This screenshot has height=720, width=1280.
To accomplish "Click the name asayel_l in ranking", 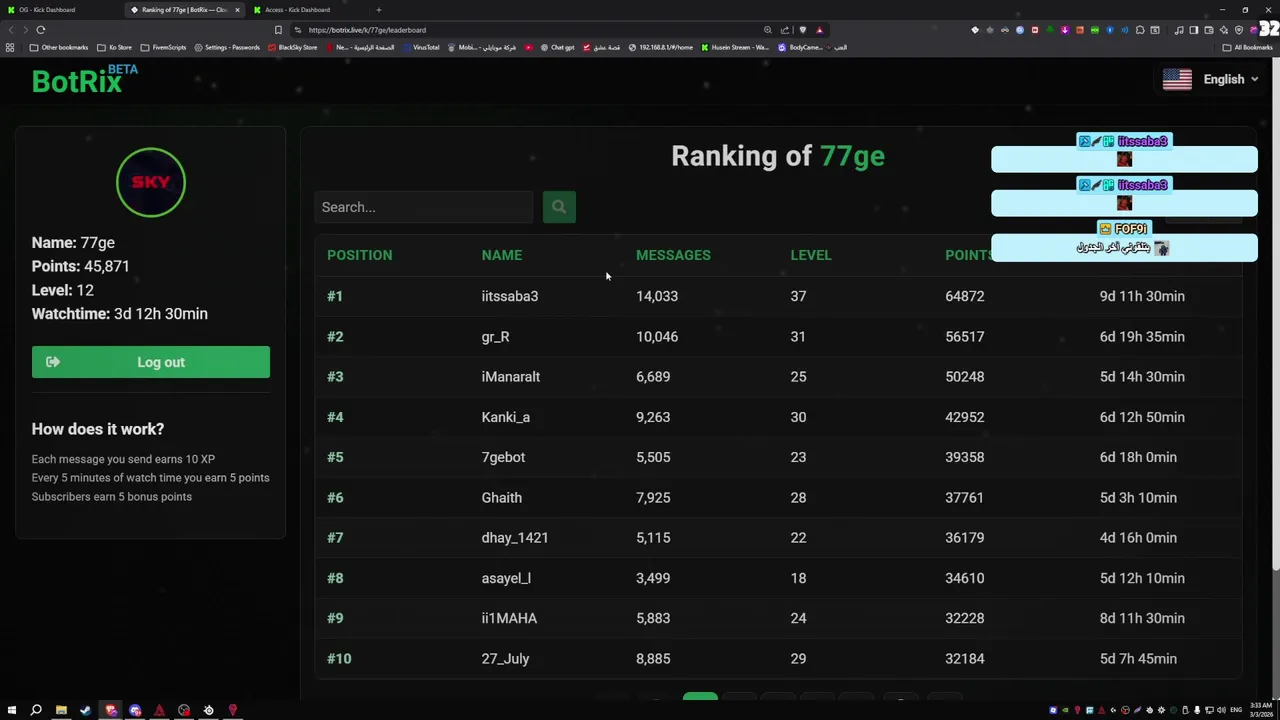I will click(506, 578).
